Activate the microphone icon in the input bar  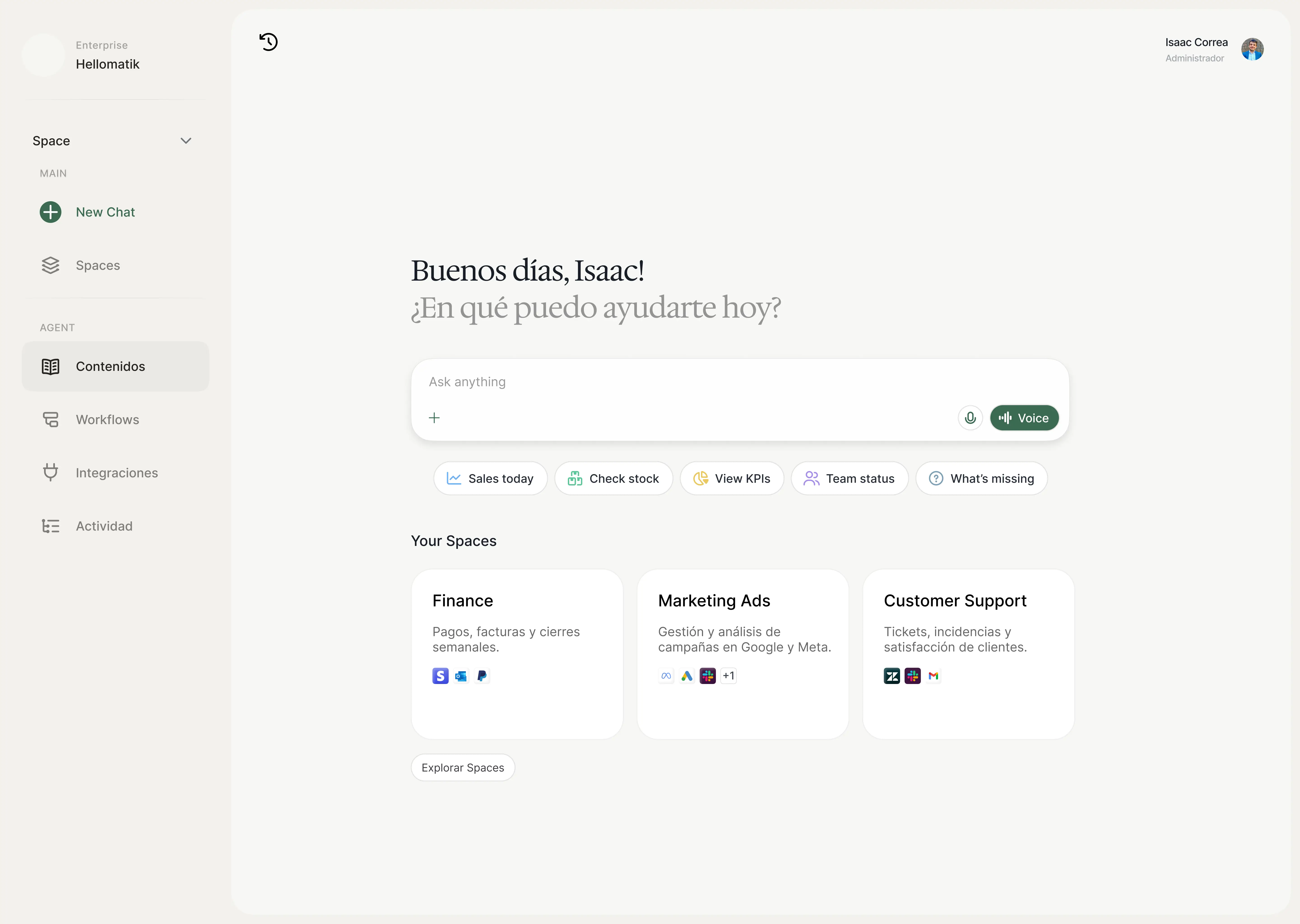tap(970, 418)
